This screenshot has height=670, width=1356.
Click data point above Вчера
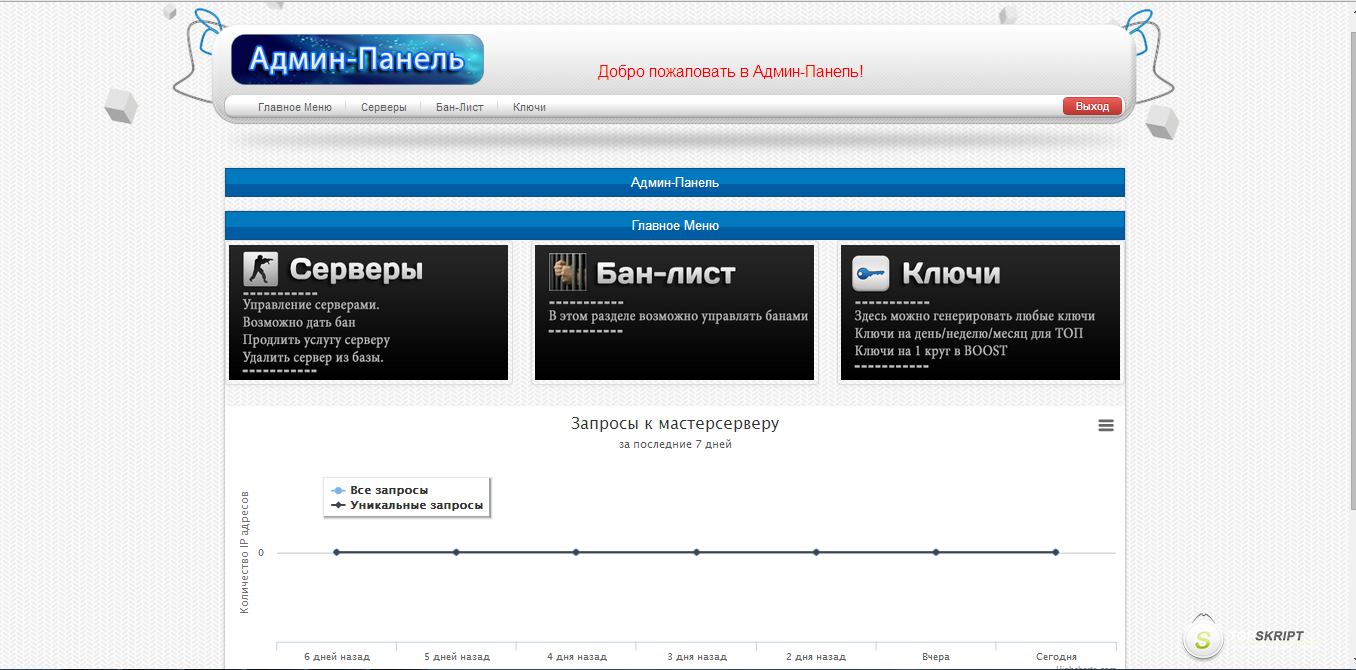(x=936, y=552)
